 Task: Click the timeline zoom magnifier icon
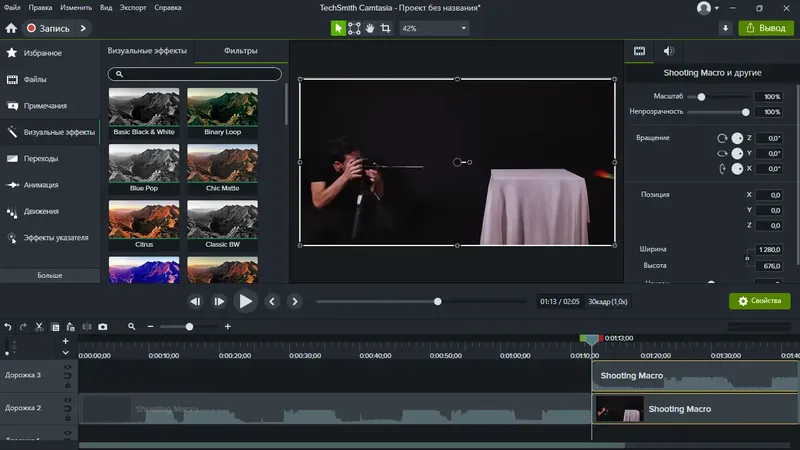coord(131,327)
